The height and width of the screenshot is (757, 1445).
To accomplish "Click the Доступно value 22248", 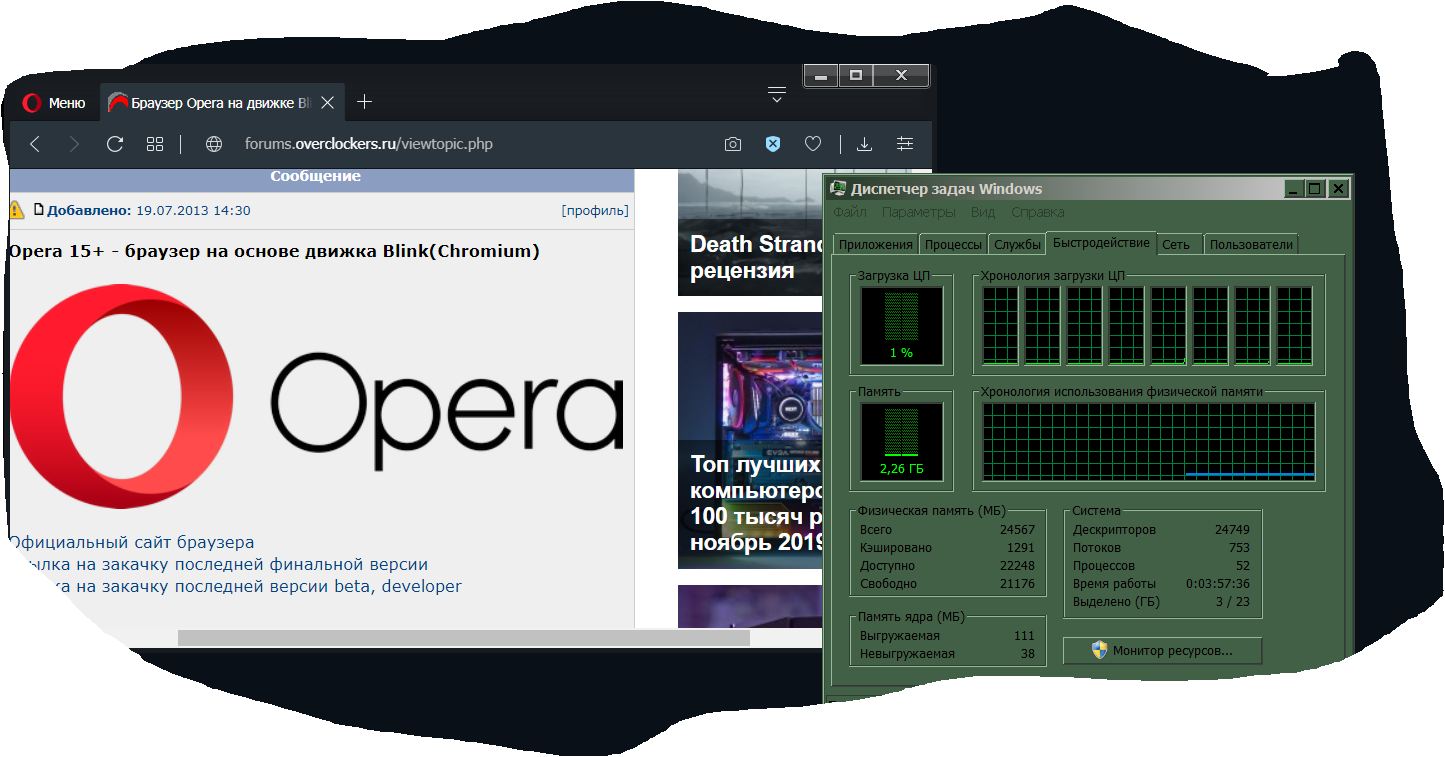I will [1017, 566].
